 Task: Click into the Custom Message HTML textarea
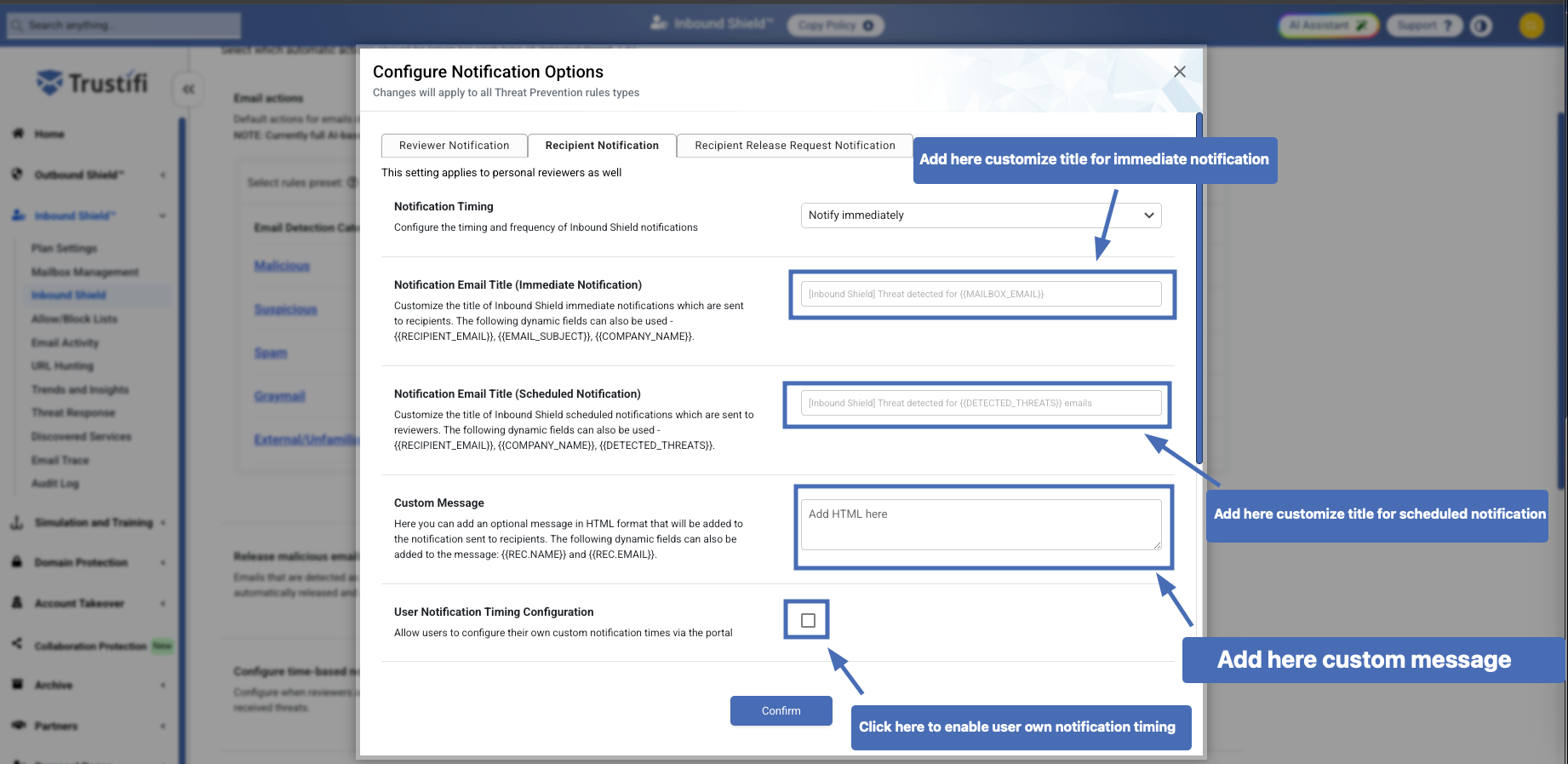981,525
